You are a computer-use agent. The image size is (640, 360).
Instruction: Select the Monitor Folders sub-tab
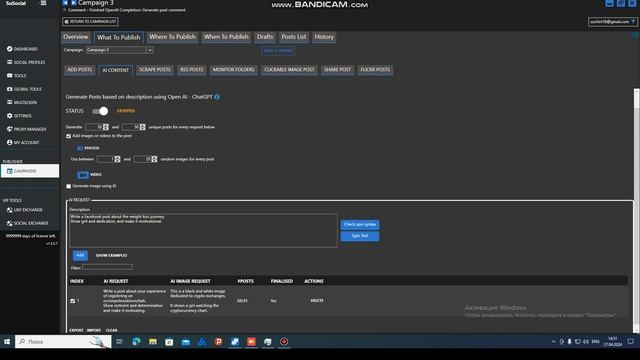click(233, 70)
